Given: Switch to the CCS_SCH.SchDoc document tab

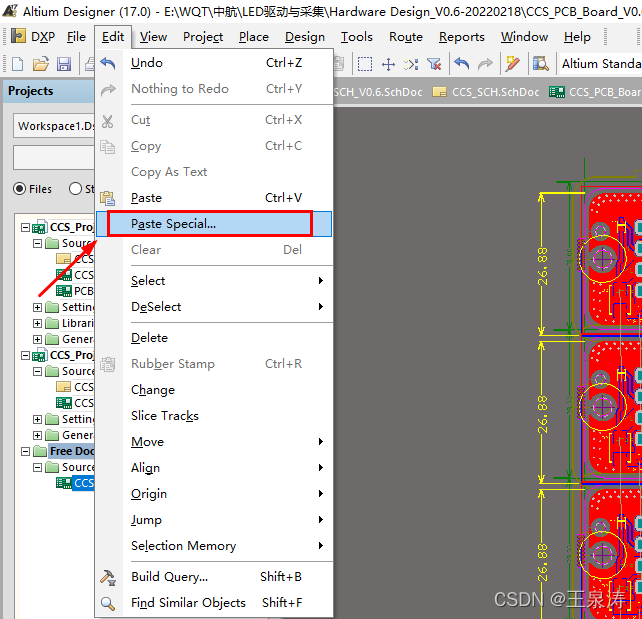Looking at the screenshot, I should point(486,92).
